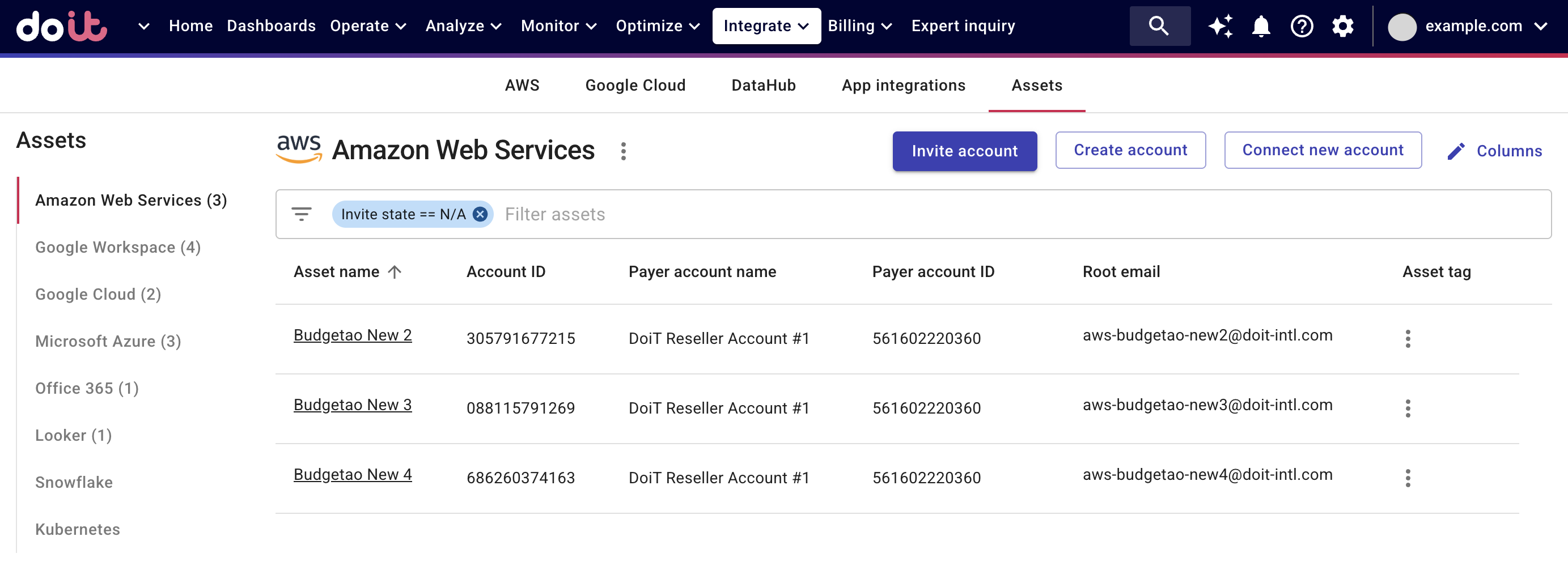Focus the Filter assets input
This screenshot has width=1568, height=579.
(x=1023, y=214)
